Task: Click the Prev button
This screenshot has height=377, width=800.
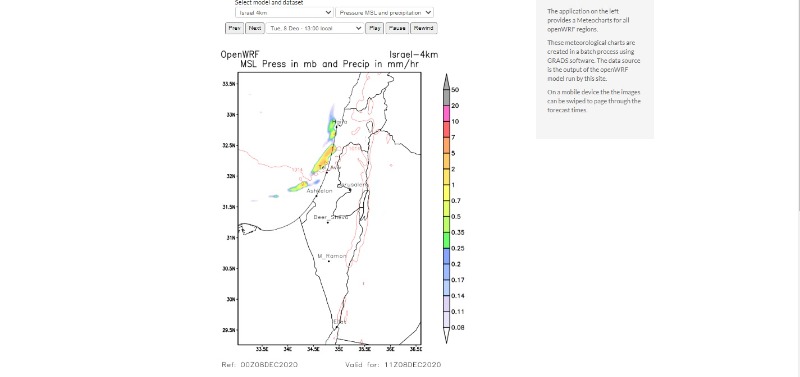Action: point(234,29)
